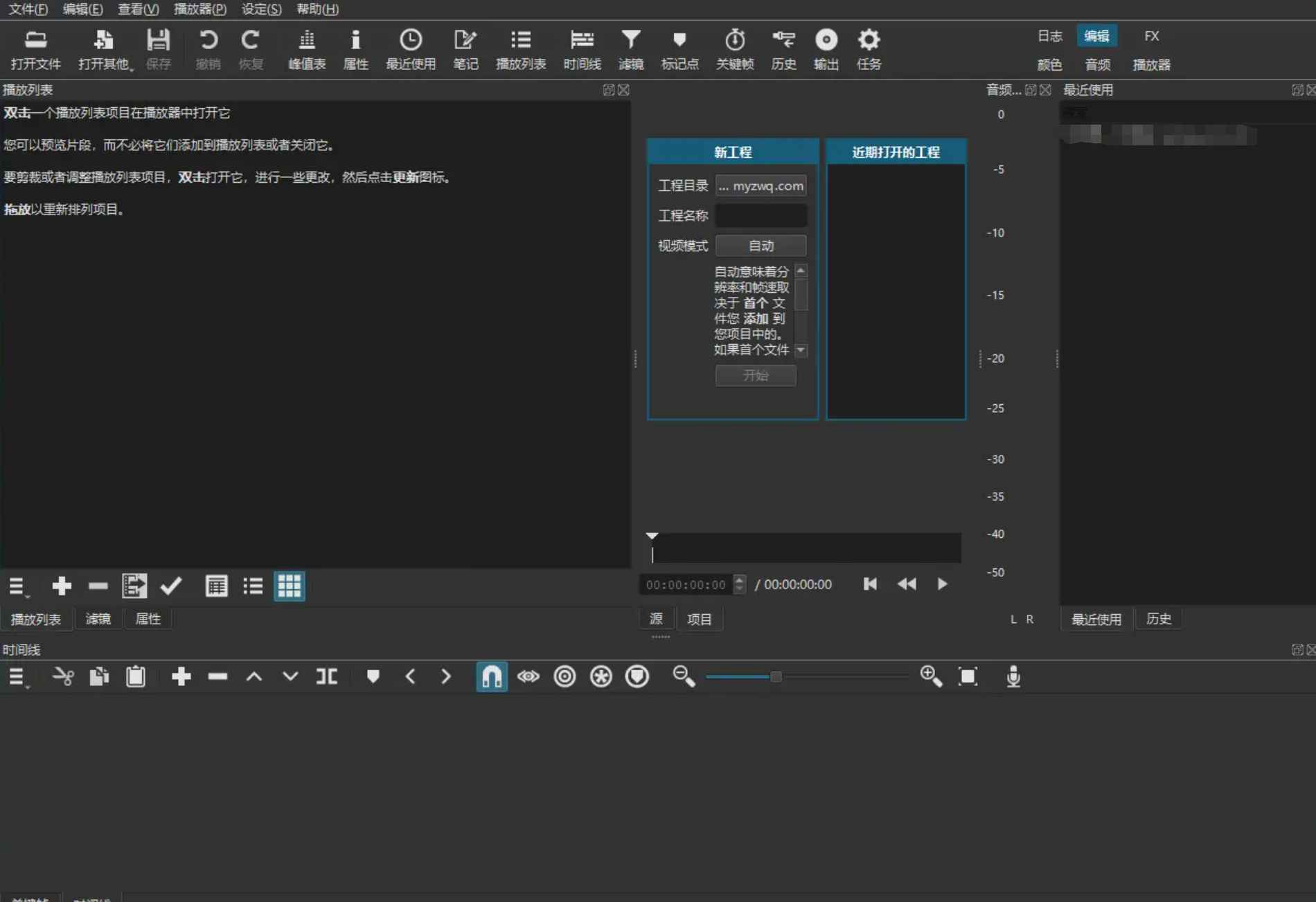
Task: Click the timeline zoom slider
Action: (776, 676)
